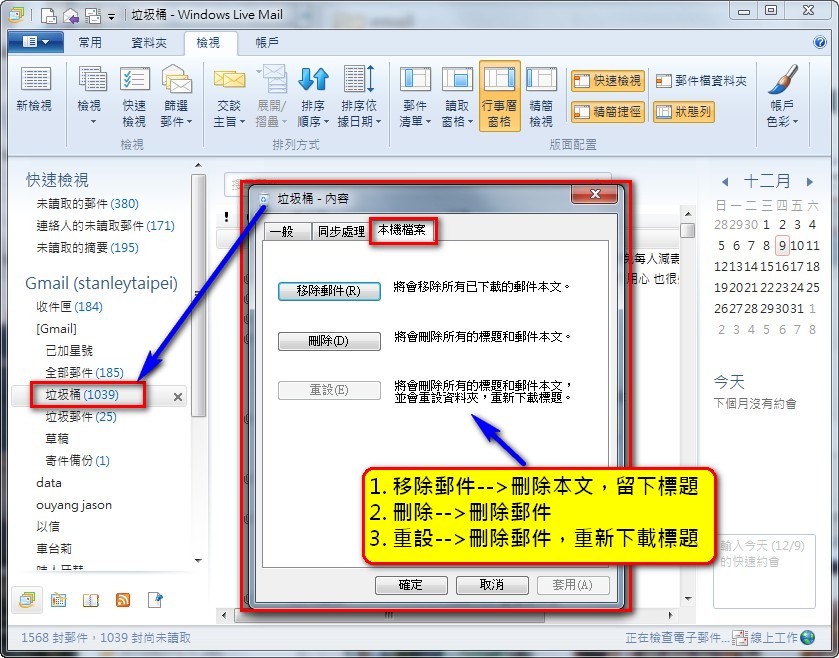
Task: Open the View icon in ribbon
Action: coord(92,79)
